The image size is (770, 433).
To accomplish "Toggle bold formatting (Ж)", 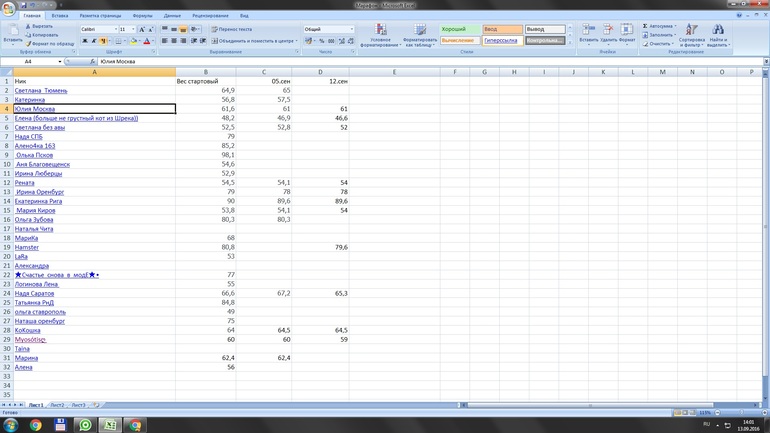I will coord(84,41).
